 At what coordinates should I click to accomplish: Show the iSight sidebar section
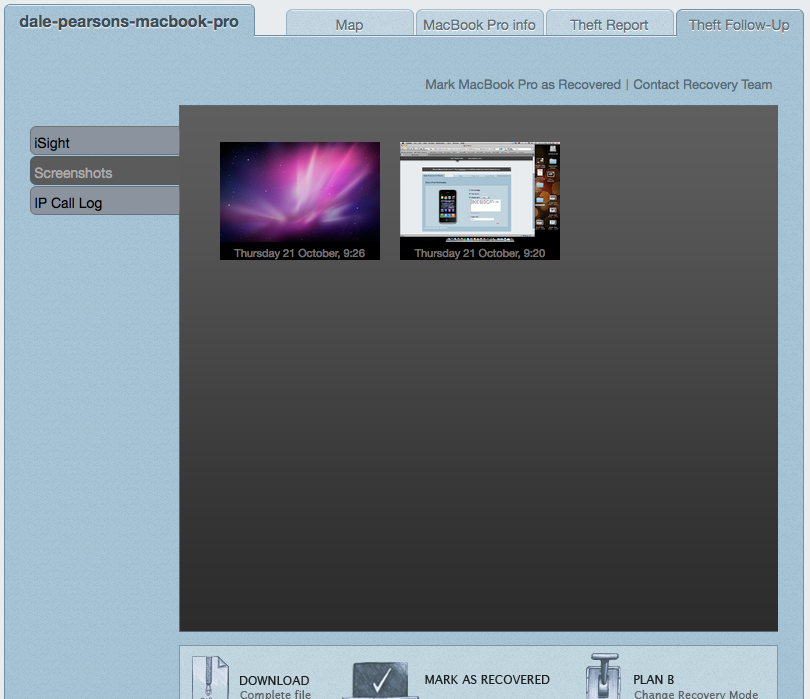tap(105, 141)
